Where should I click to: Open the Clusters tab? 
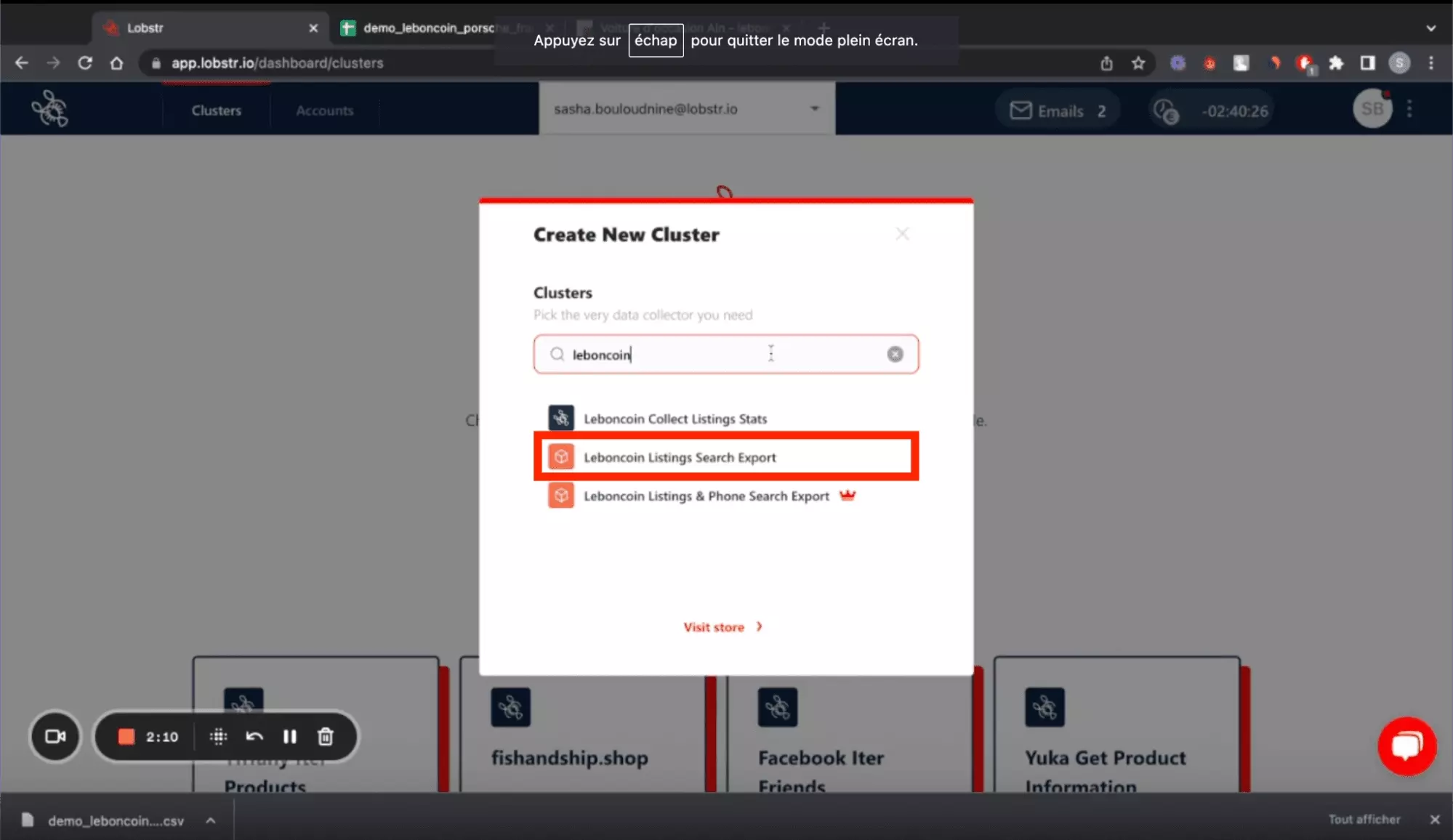(216, 110)
